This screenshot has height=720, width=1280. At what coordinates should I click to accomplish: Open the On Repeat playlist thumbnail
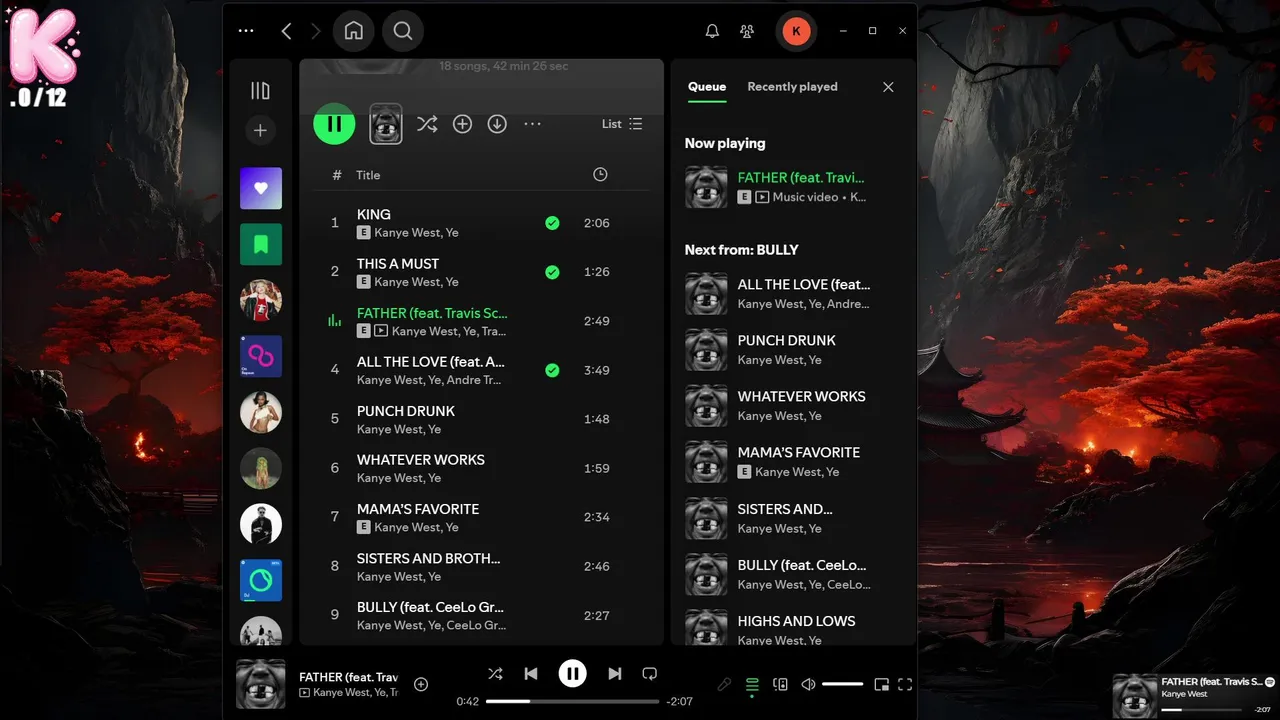(x=261, y=356)
